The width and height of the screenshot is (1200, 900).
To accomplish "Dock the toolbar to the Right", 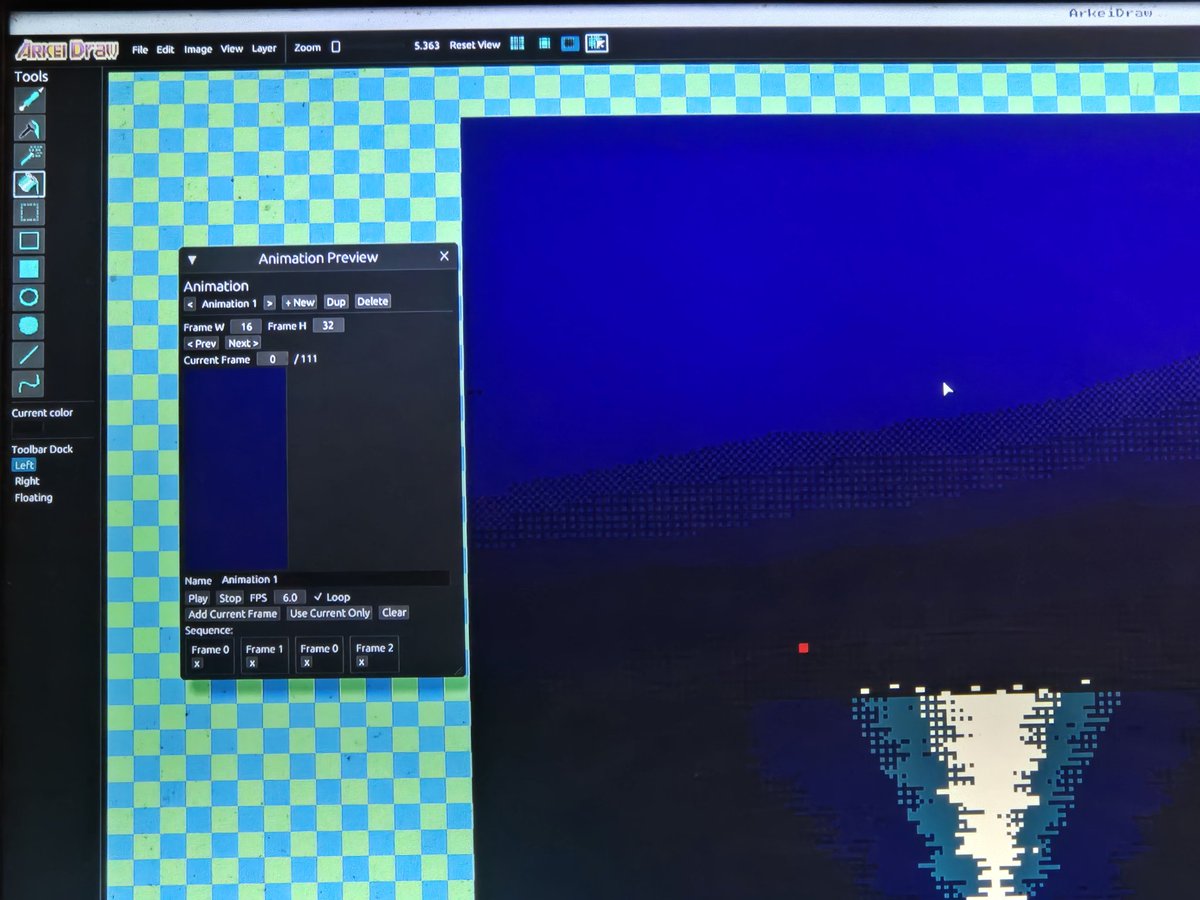I will tap(27, 481).
